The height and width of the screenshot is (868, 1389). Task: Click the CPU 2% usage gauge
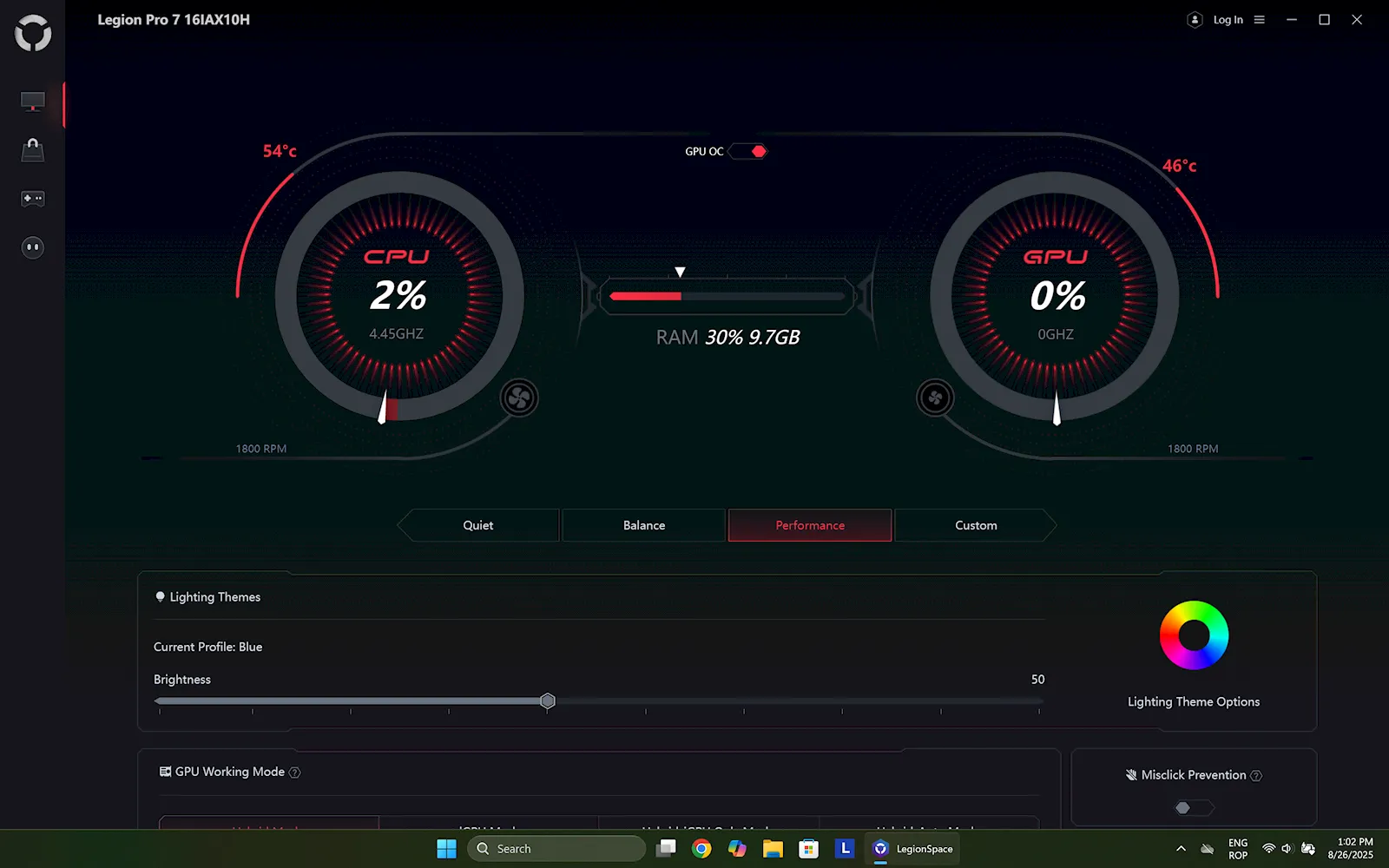pos(399,296)
